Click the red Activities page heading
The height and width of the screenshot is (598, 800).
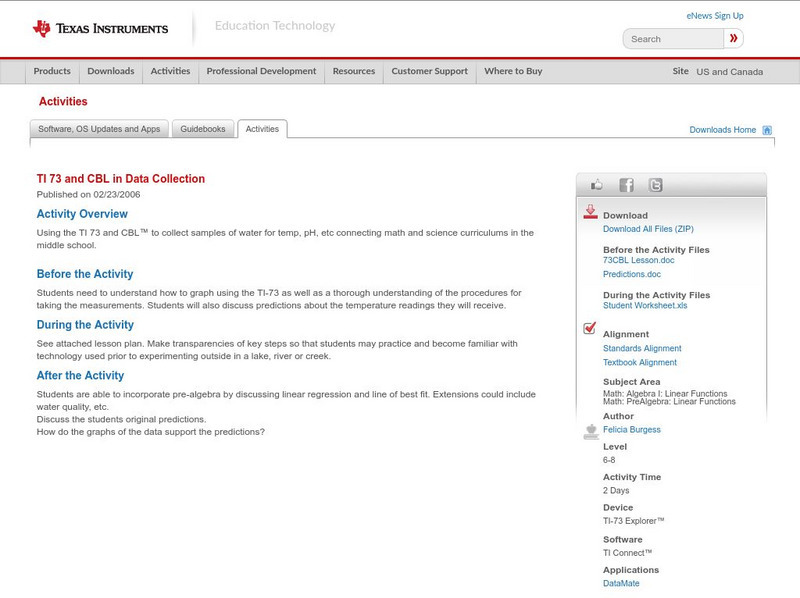pyautogui.click(x=63, y=102)
